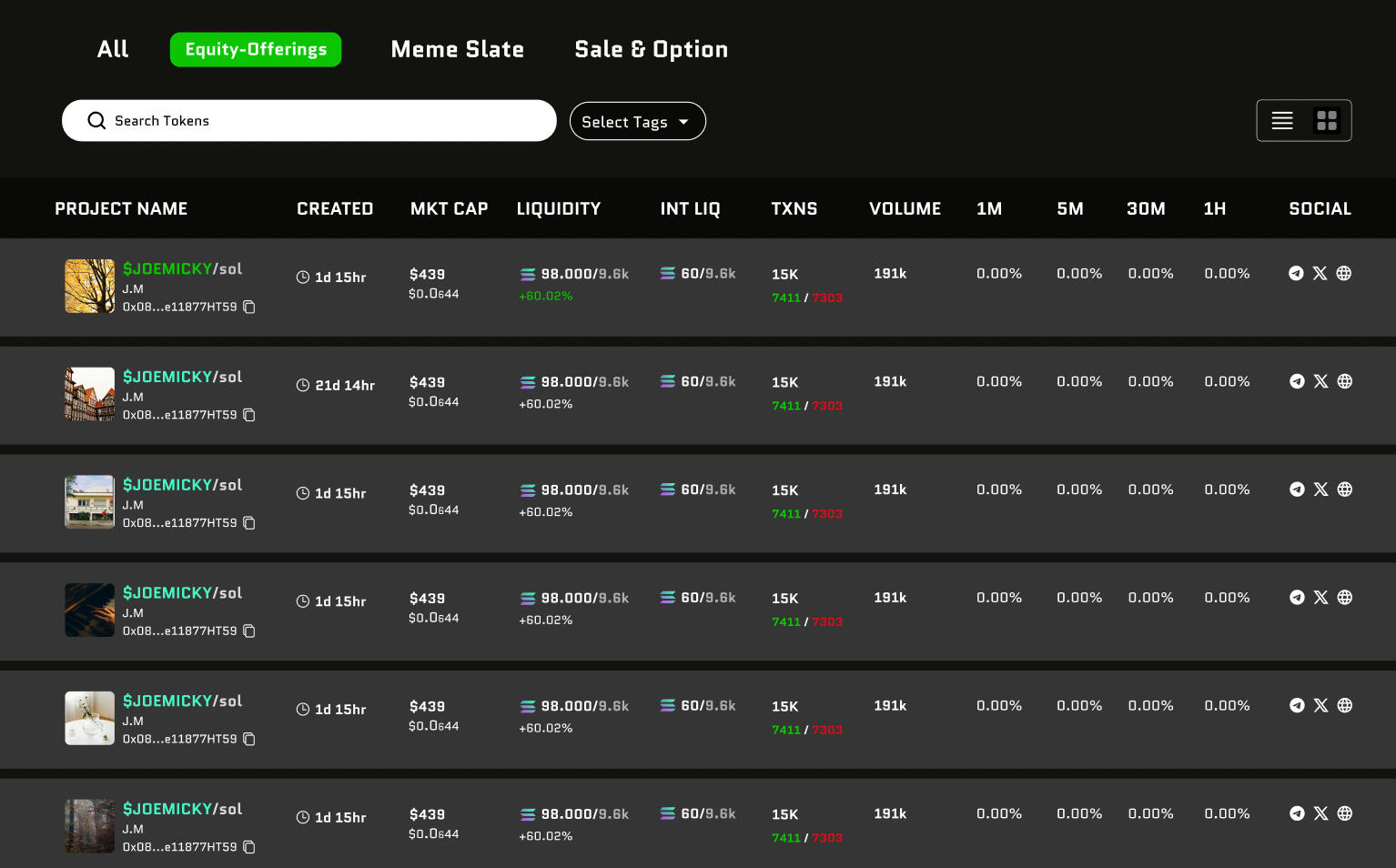Click website globe icon in last row

(x=1344, y=813)
